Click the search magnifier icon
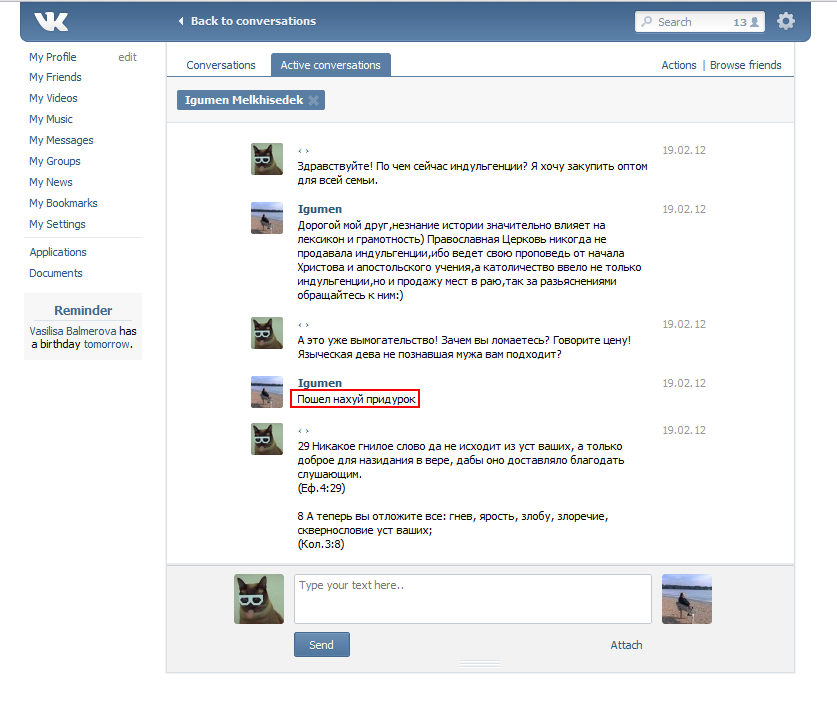This screenshot has height=716, width=837. pos(648,22)
